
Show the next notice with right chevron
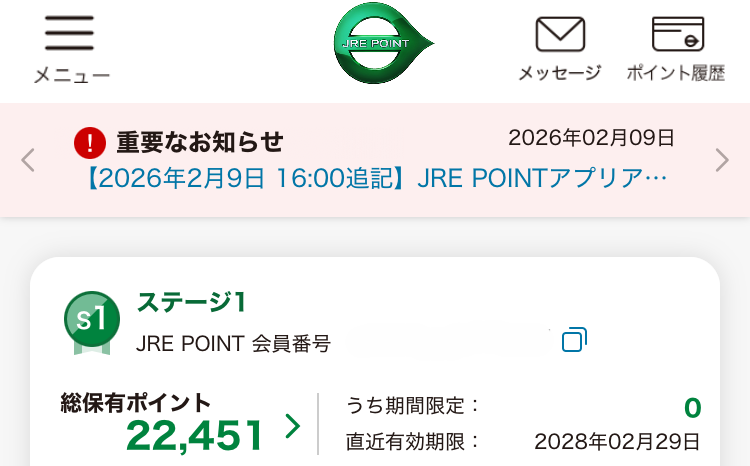722,160
